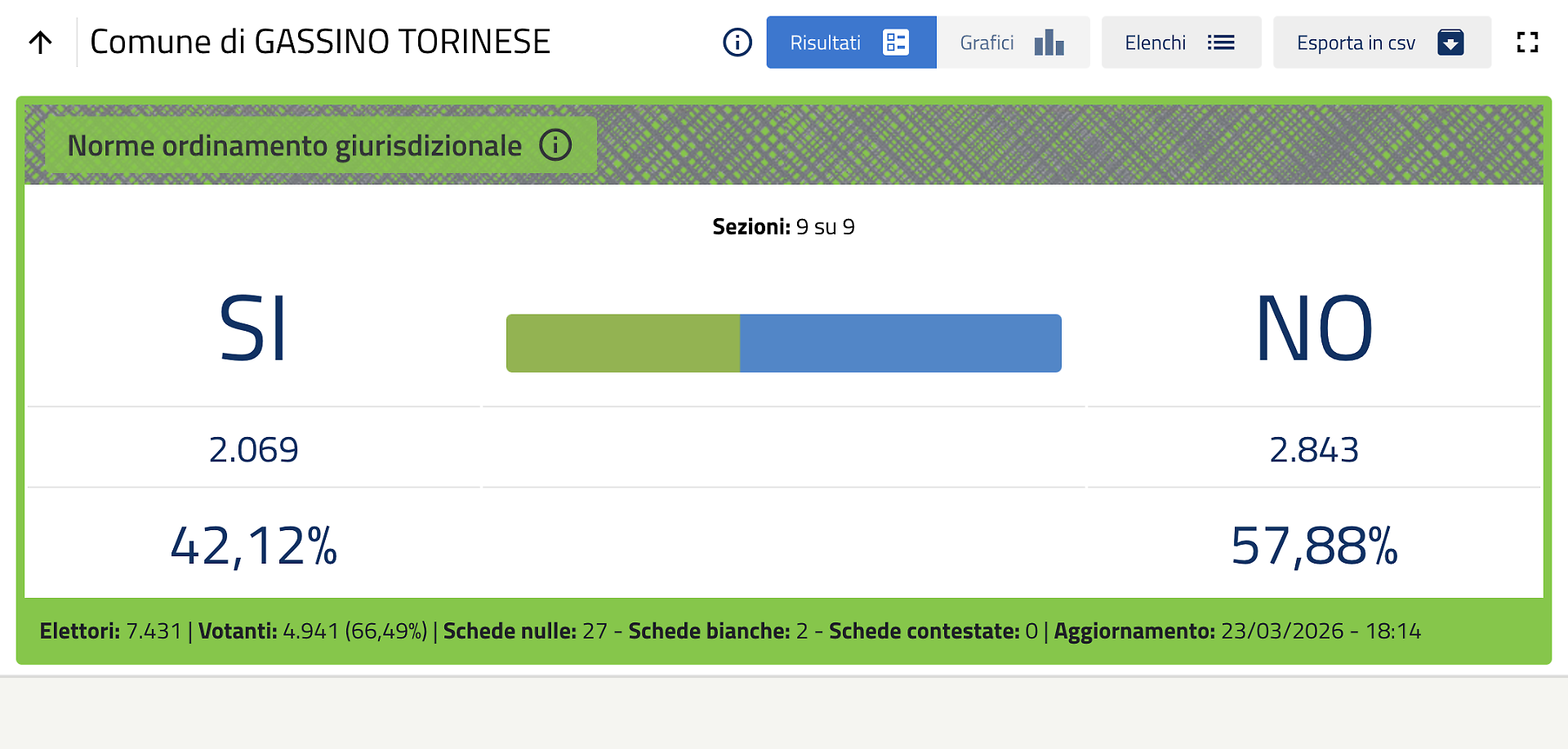Screen dimensions: 1568x749
Task: Switch to the Risultati tab
Action: pyautogui.click(x=826, y=42)
